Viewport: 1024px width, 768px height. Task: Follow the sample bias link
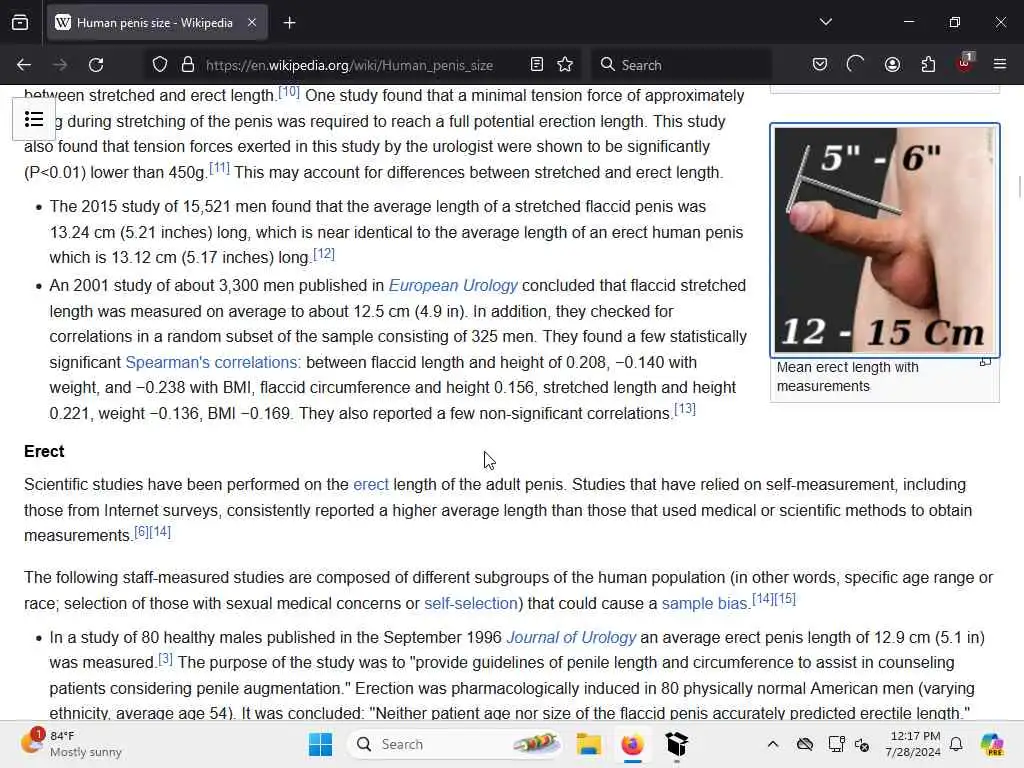pos(705,603)
